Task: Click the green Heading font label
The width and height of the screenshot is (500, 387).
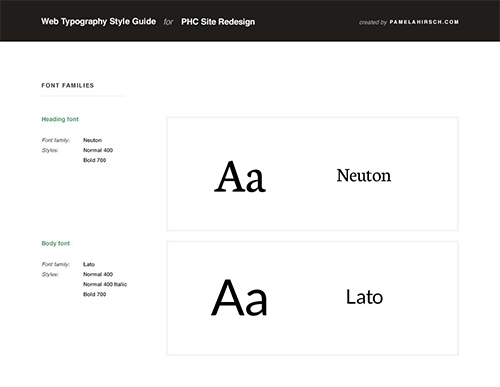Action: tap(60, 119)
